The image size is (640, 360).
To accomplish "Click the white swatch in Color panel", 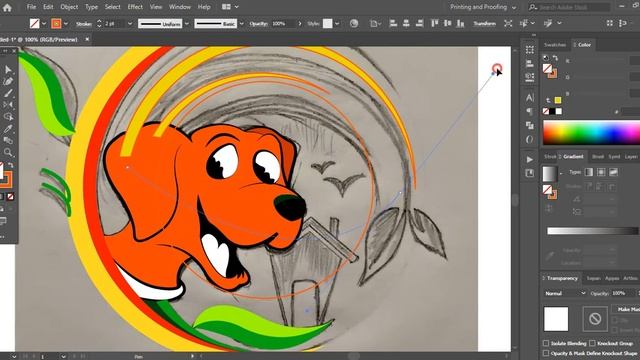I will pyautogui.click(x=559, y=111).
